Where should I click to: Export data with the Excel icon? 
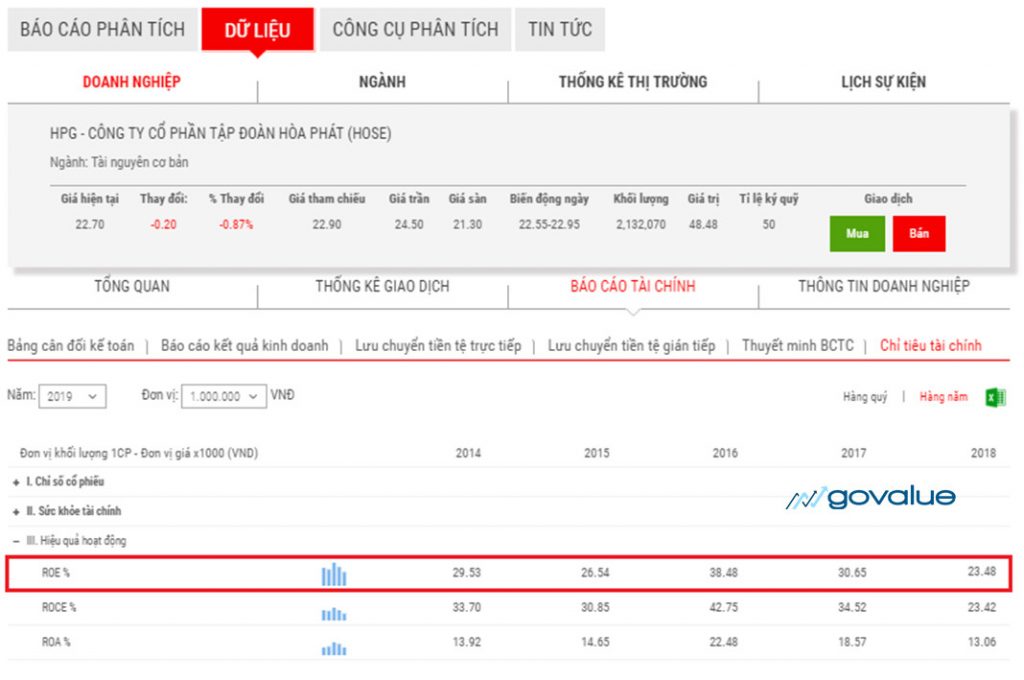coord(995,397)
